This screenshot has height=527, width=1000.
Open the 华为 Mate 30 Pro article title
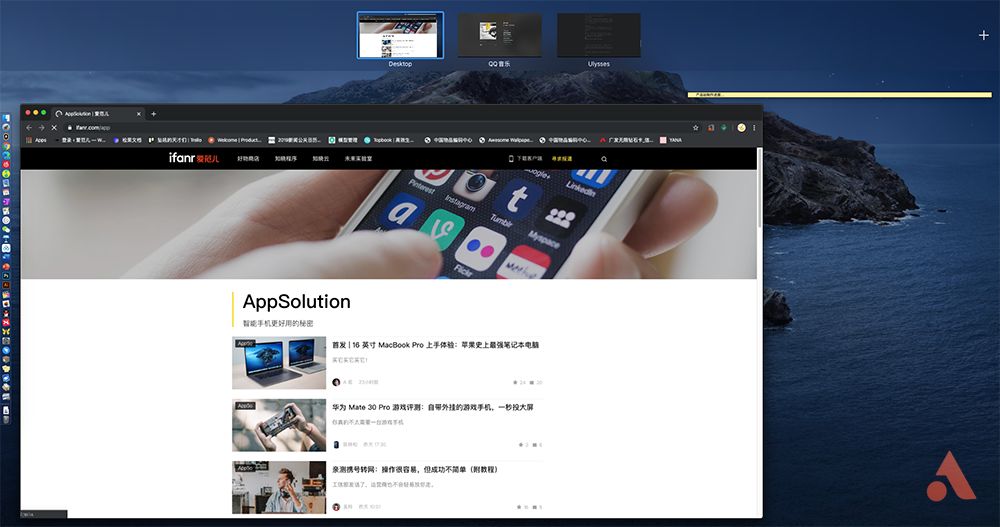tap(432, 407)
